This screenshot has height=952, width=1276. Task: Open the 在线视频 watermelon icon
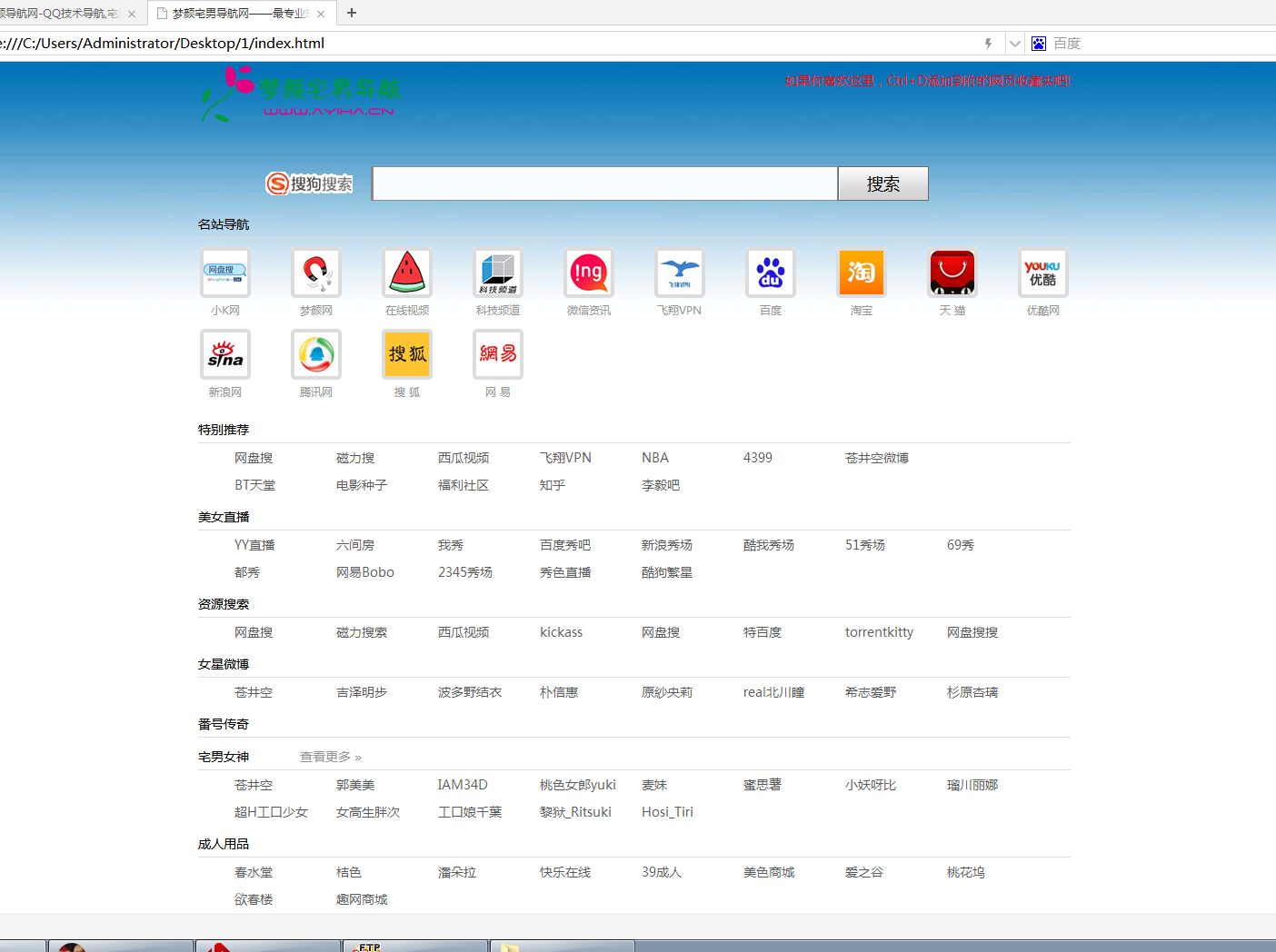[x=407, y=273]
